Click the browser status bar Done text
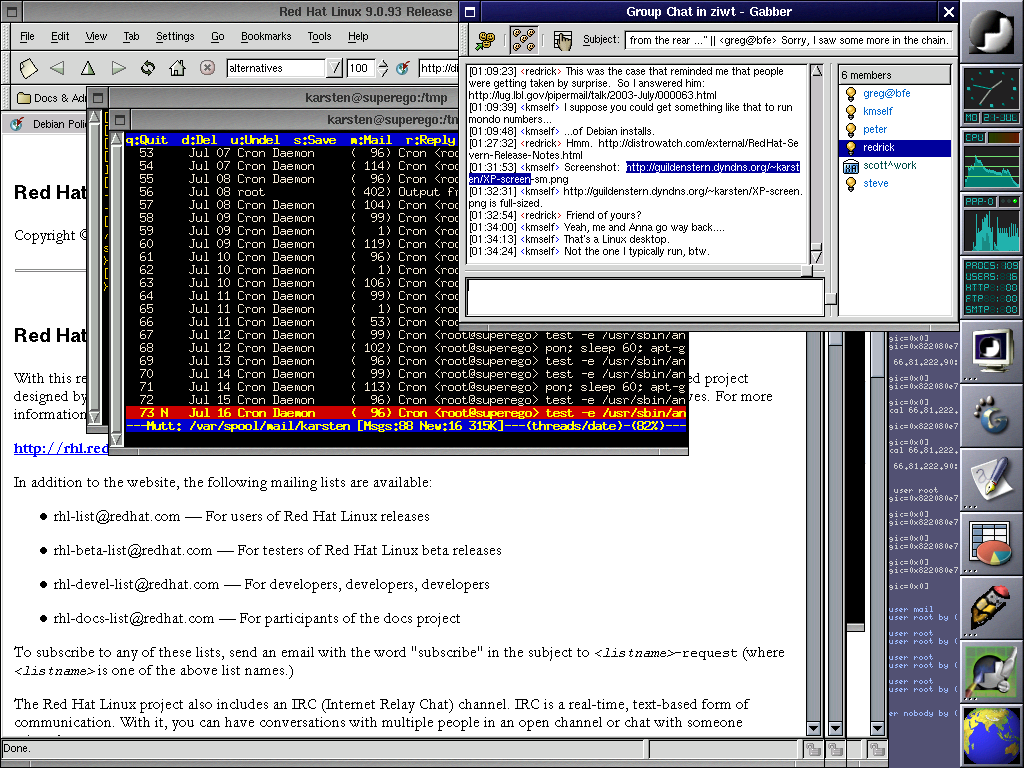The height and width of the screenshot is (768, 1024). (16, 748)
